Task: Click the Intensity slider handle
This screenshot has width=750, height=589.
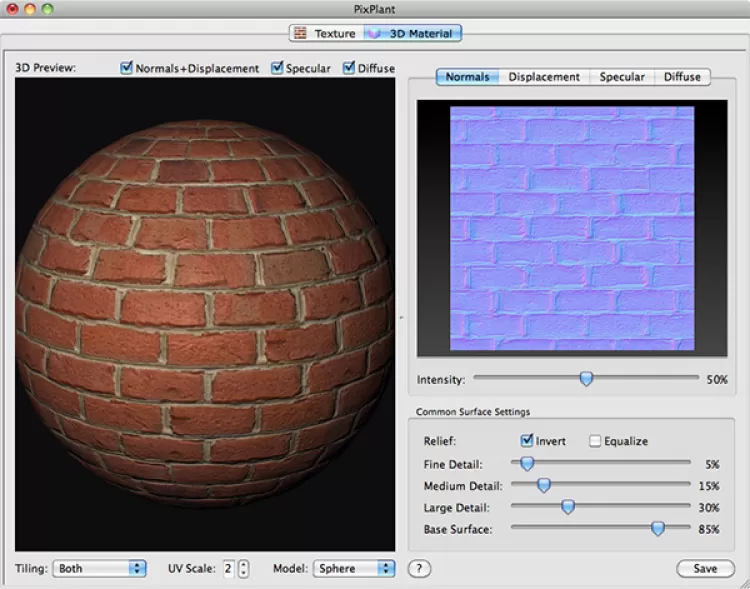Action: pyautogui.click(x=587, y=379)
